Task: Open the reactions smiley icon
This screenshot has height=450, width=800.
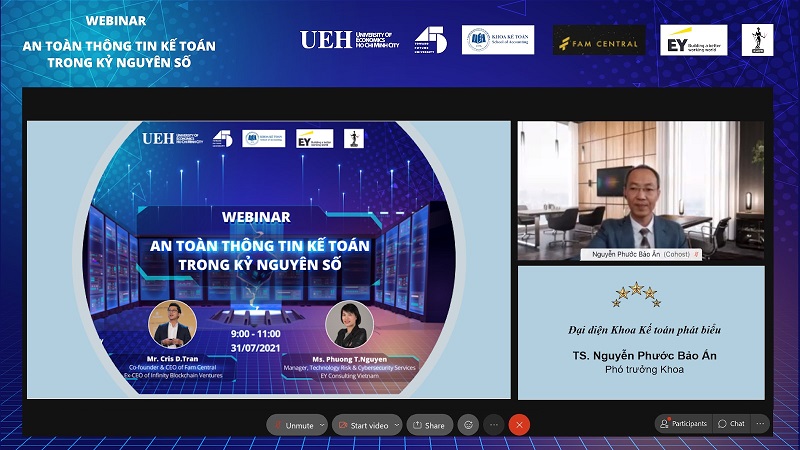Action: tap(468, 424)
